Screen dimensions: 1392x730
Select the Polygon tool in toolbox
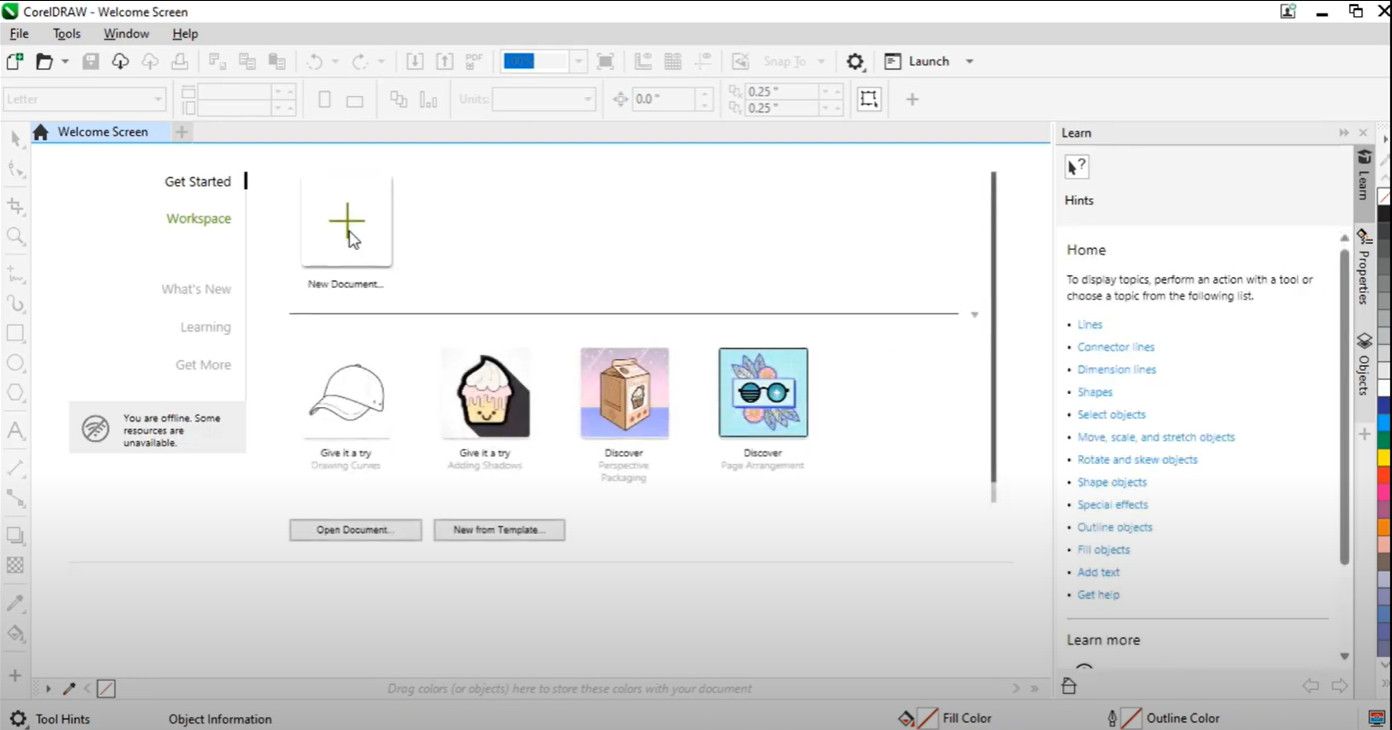coord(15,393)
